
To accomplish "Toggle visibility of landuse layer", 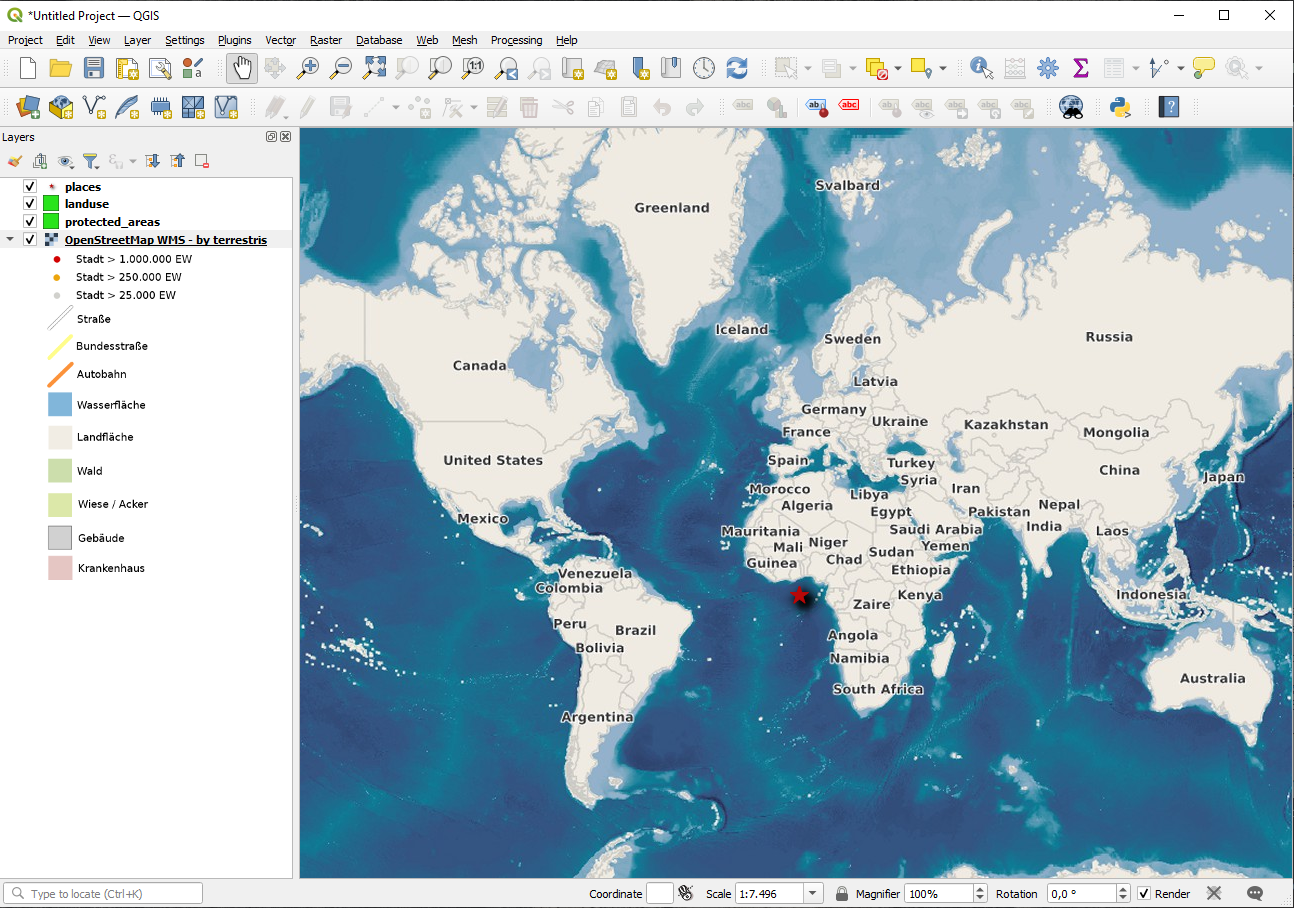I will [x=30, y=204].
